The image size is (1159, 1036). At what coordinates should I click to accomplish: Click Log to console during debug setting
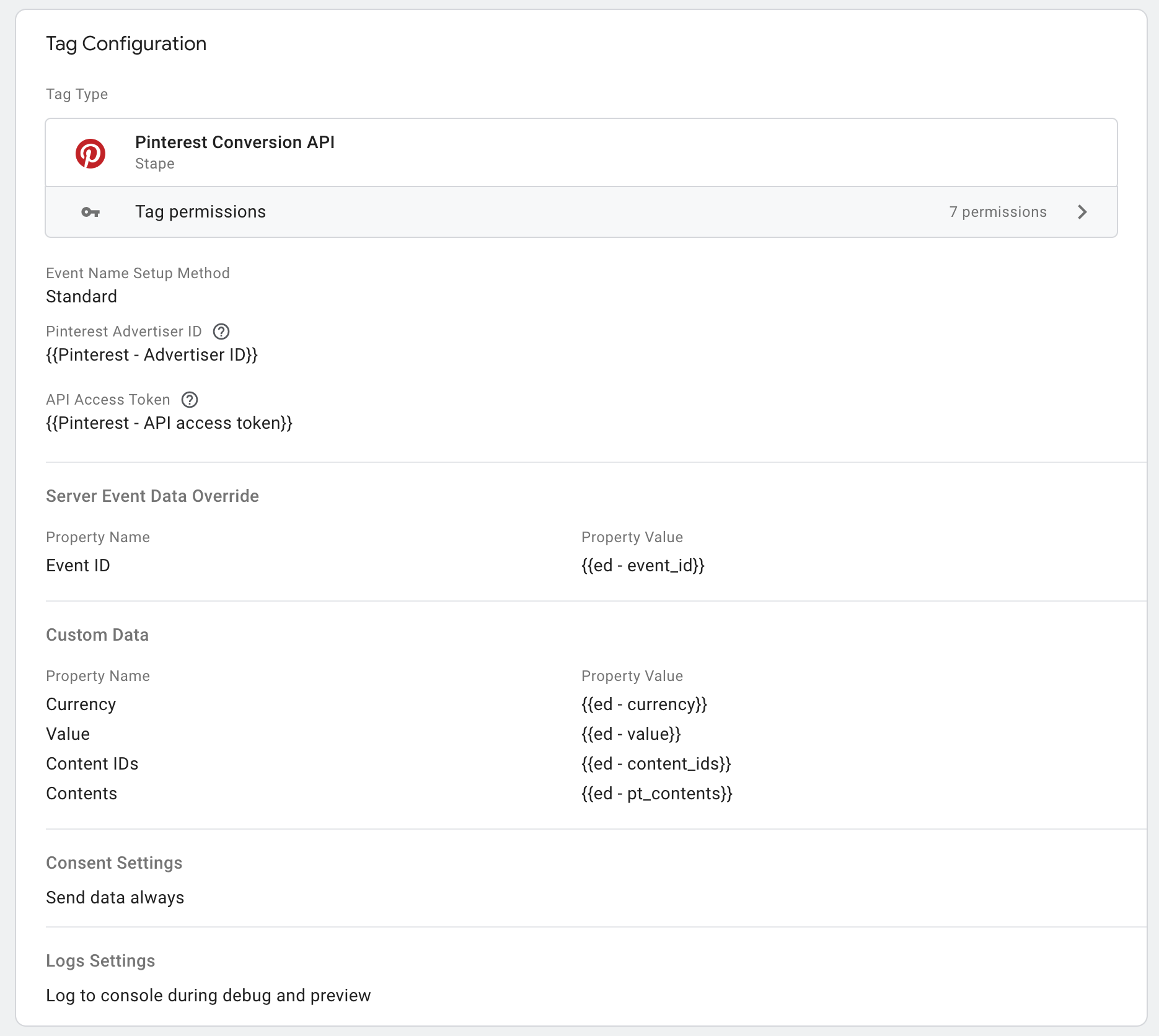tap(208, 996)
